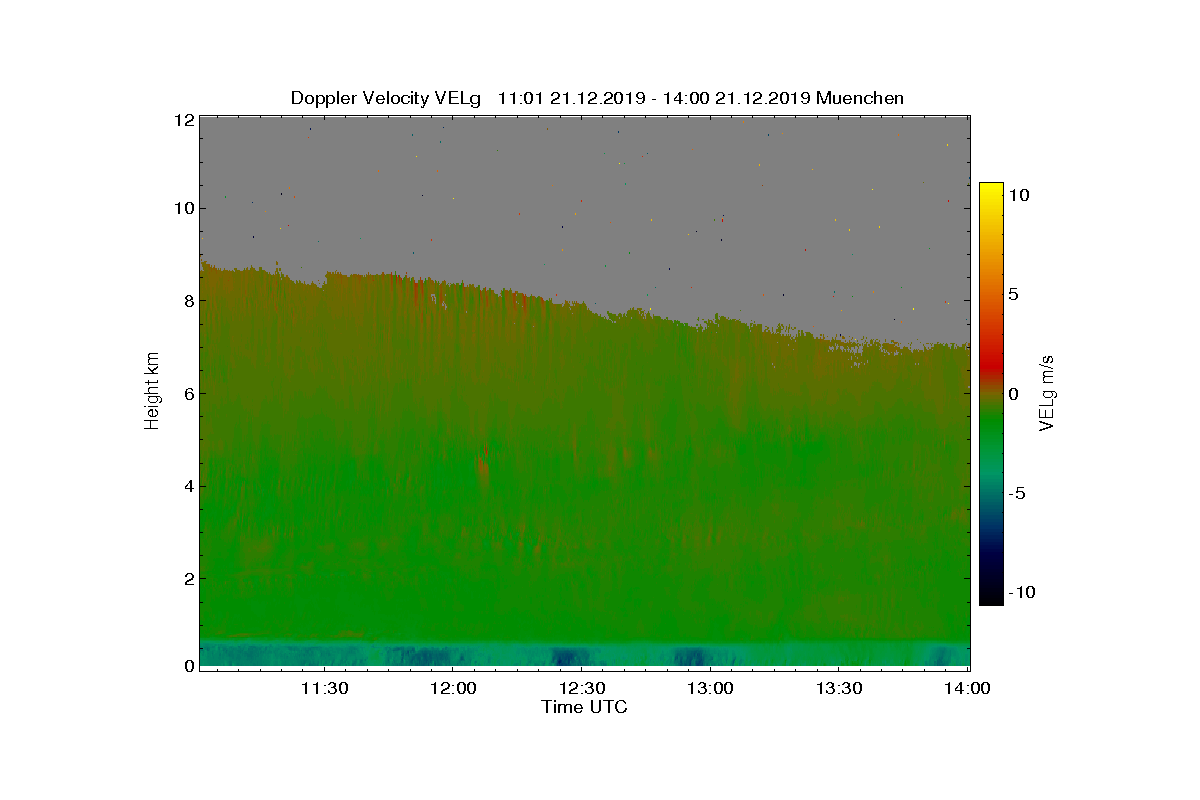This screenshot has height=800, width=1200.
Task: Click the colorbar value 5 label
Action: (1013, 294)
